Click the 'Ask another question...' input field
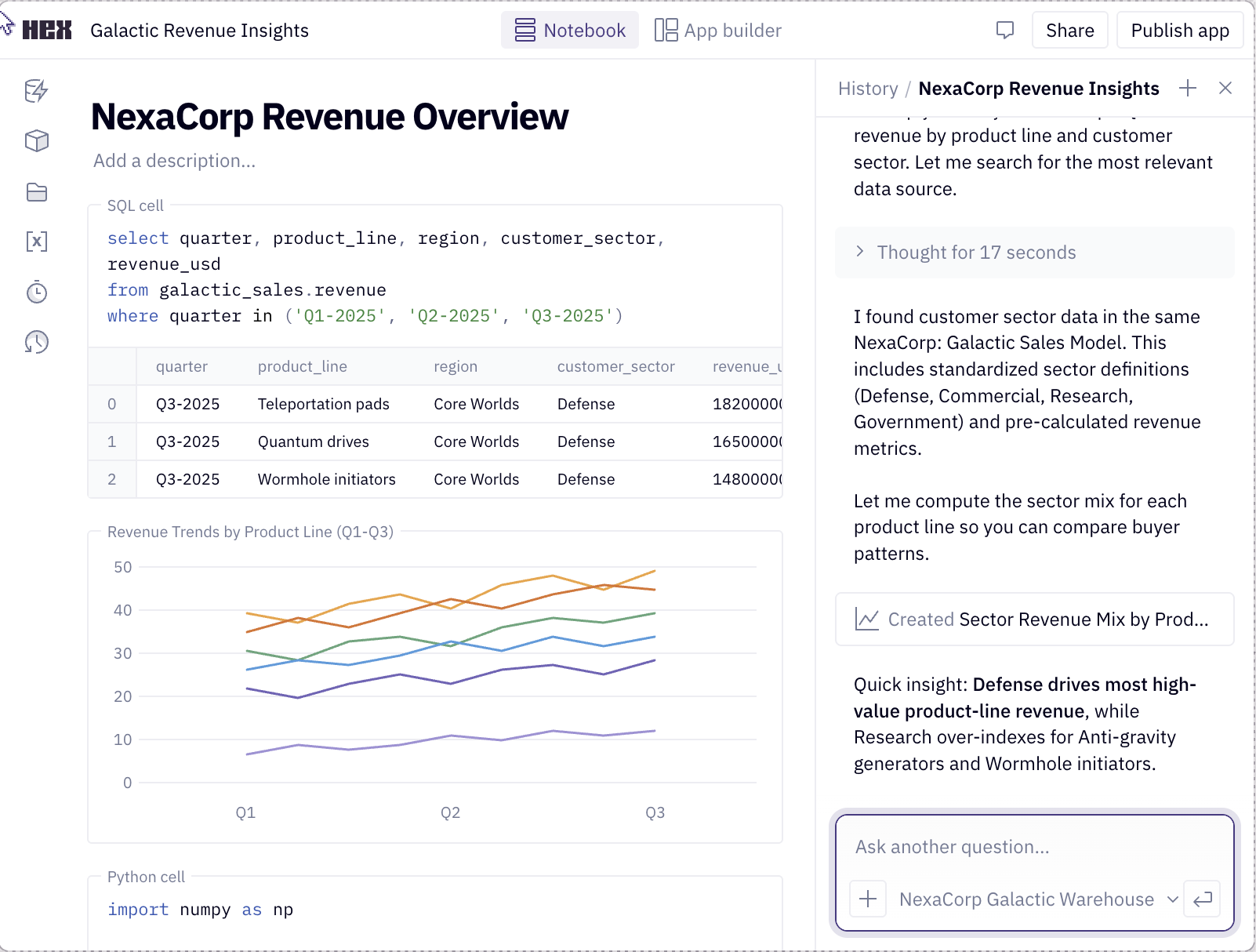Screen dimensions: 1256x952 (1035, 847)
